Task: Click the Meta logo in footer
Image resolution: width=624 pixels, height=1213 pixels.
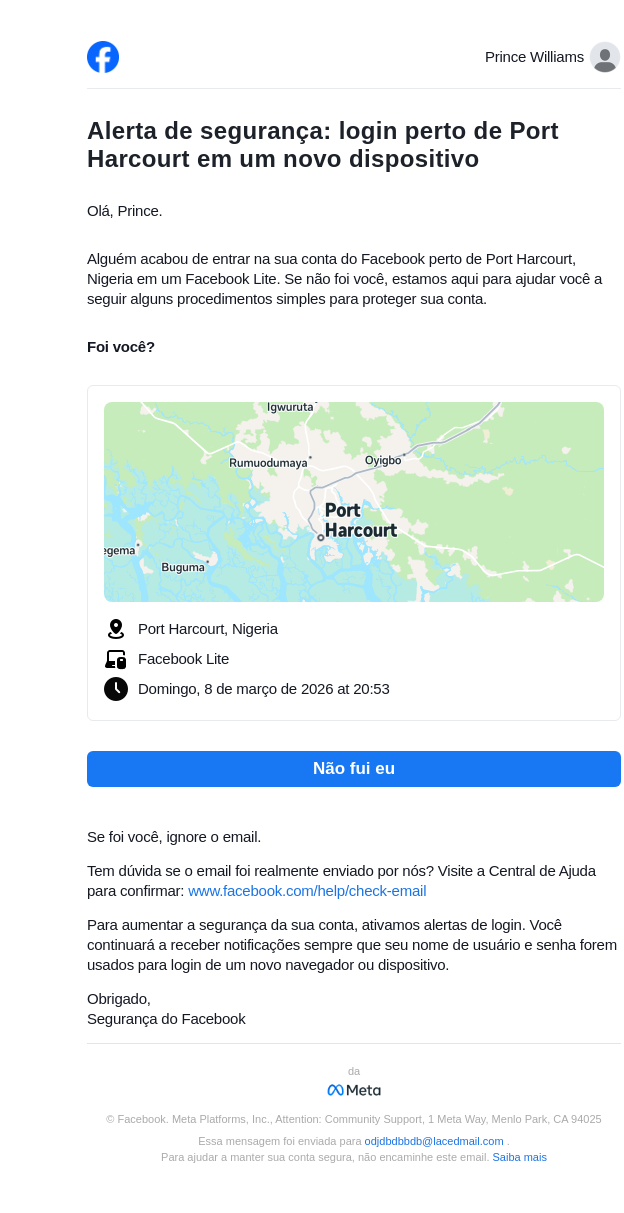Action: pos(354,1090)
